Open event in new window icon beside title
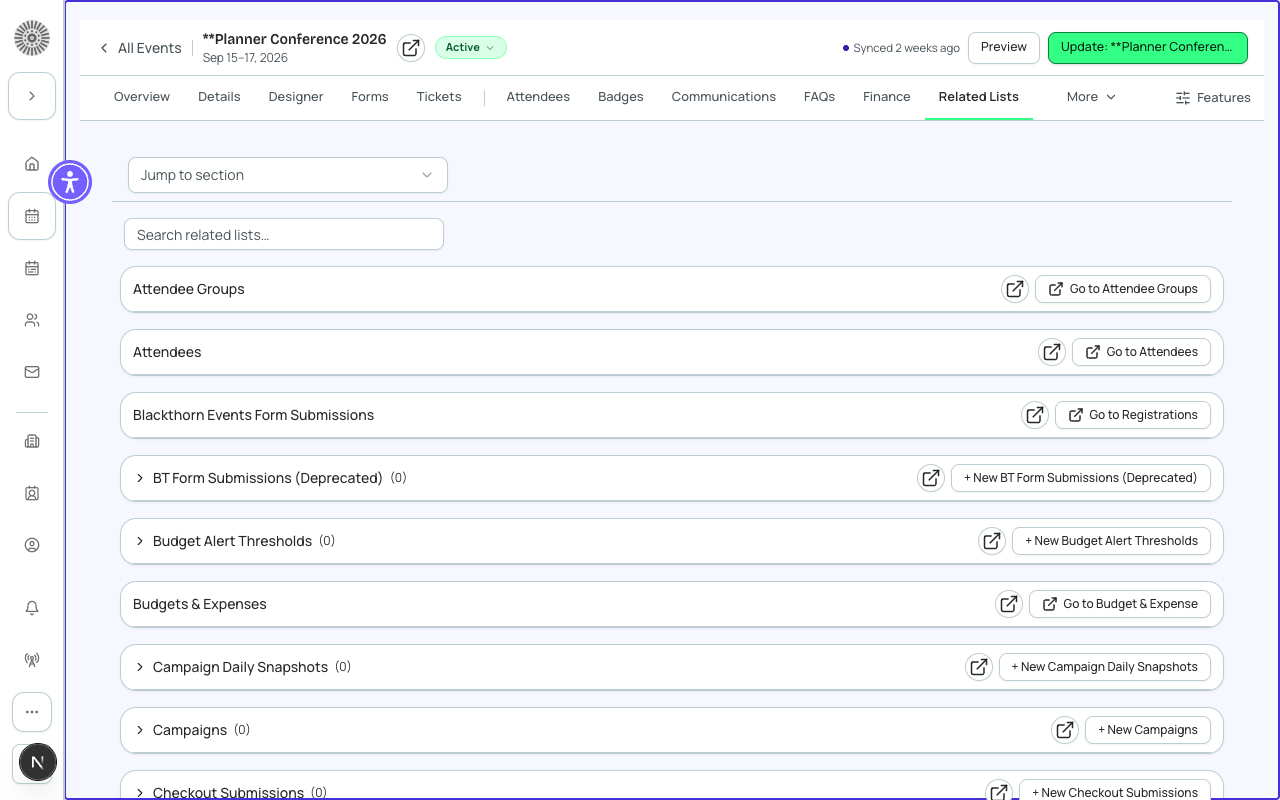 coord(411,48)
